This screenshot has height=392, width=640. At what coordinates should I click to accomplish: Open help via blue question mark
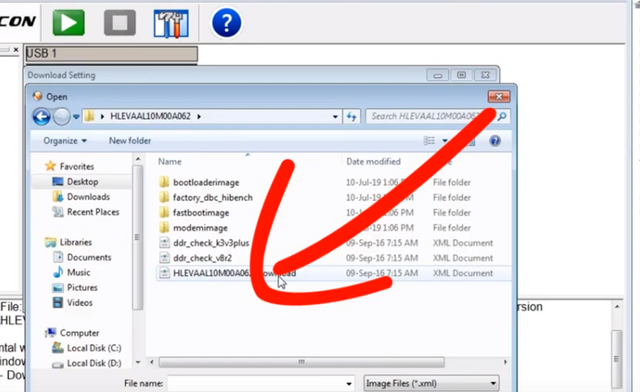point(226,22)
